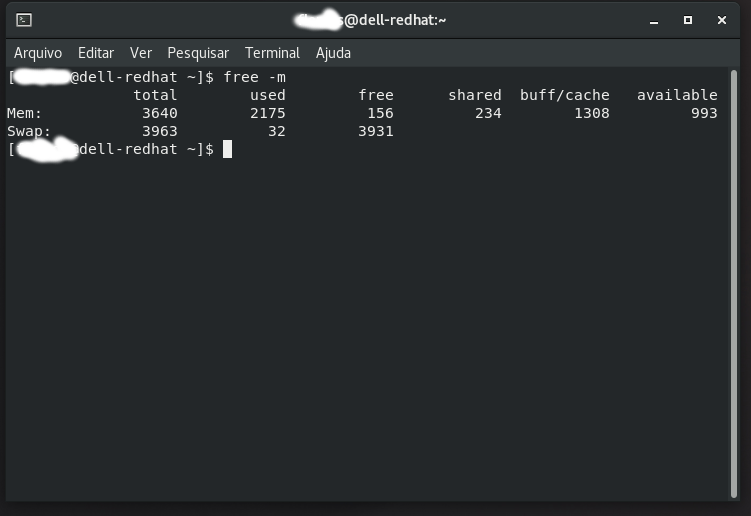Close the terminal window
The width and height of the screenshot is (751, 516).
pos(722,20)
